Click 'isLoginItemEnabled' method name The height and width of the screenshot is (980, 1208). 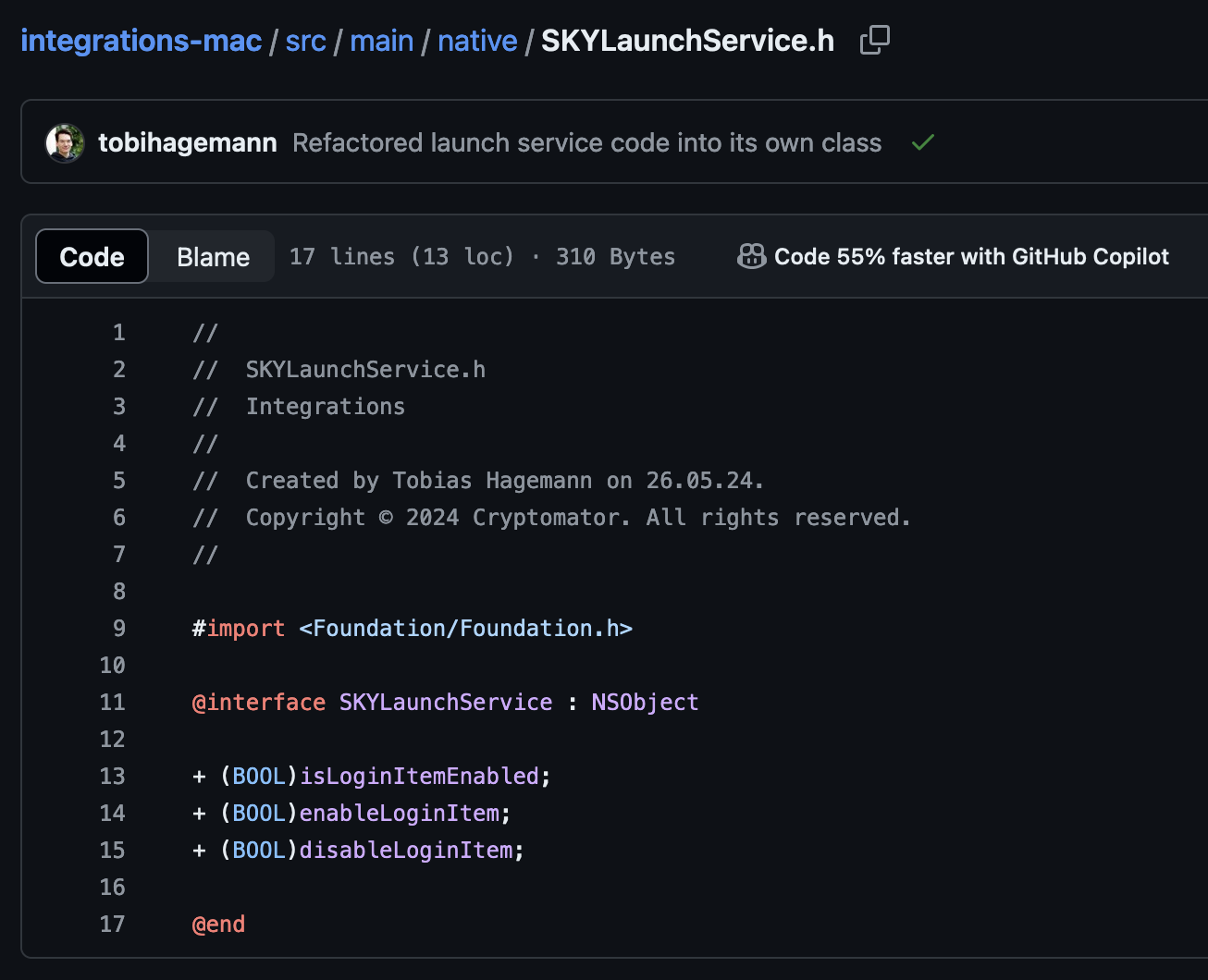[419, 776]
